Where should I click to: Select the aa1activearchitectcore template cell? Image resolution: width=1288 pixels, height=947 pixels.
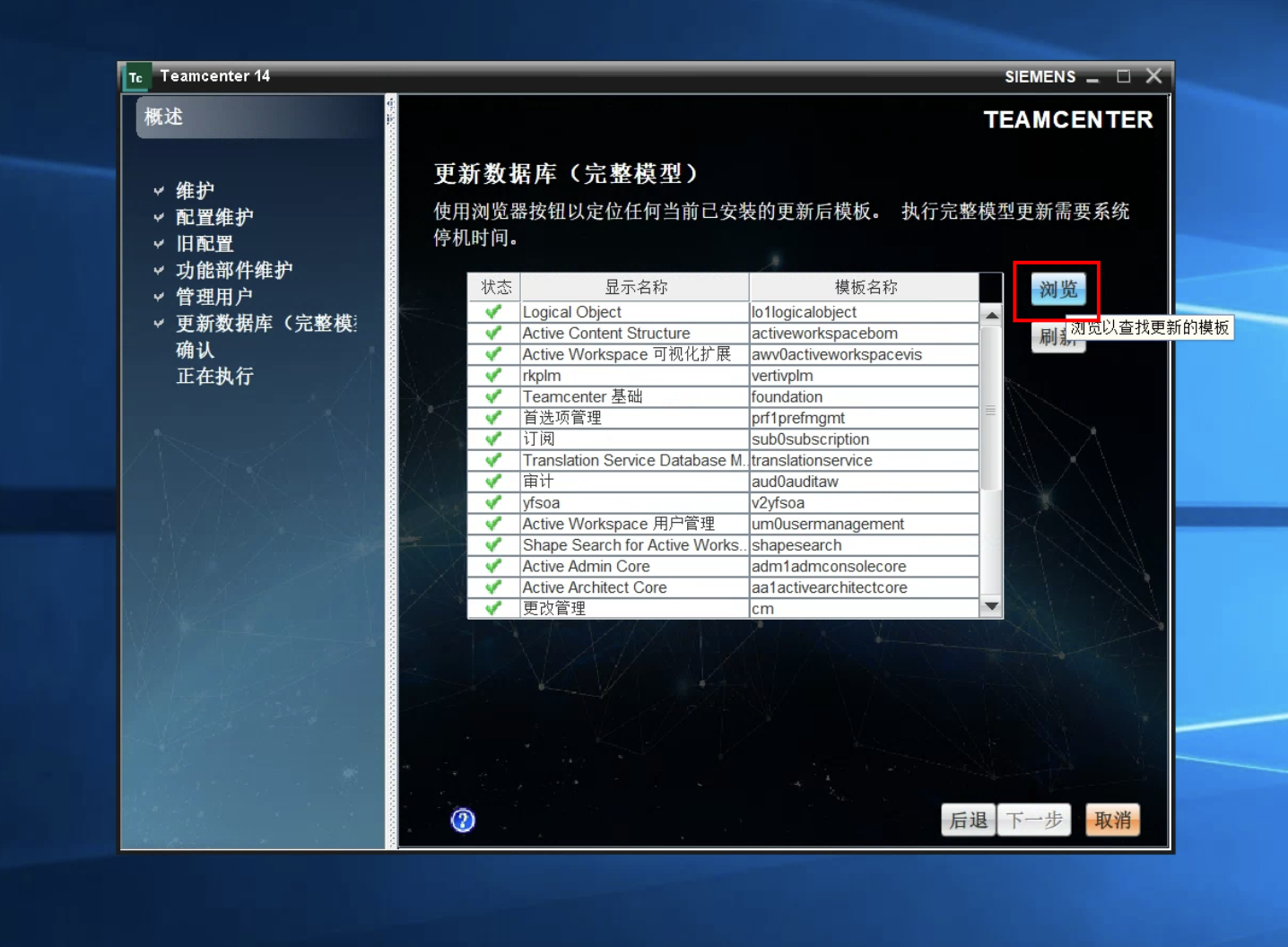click(x=865, y=587)
